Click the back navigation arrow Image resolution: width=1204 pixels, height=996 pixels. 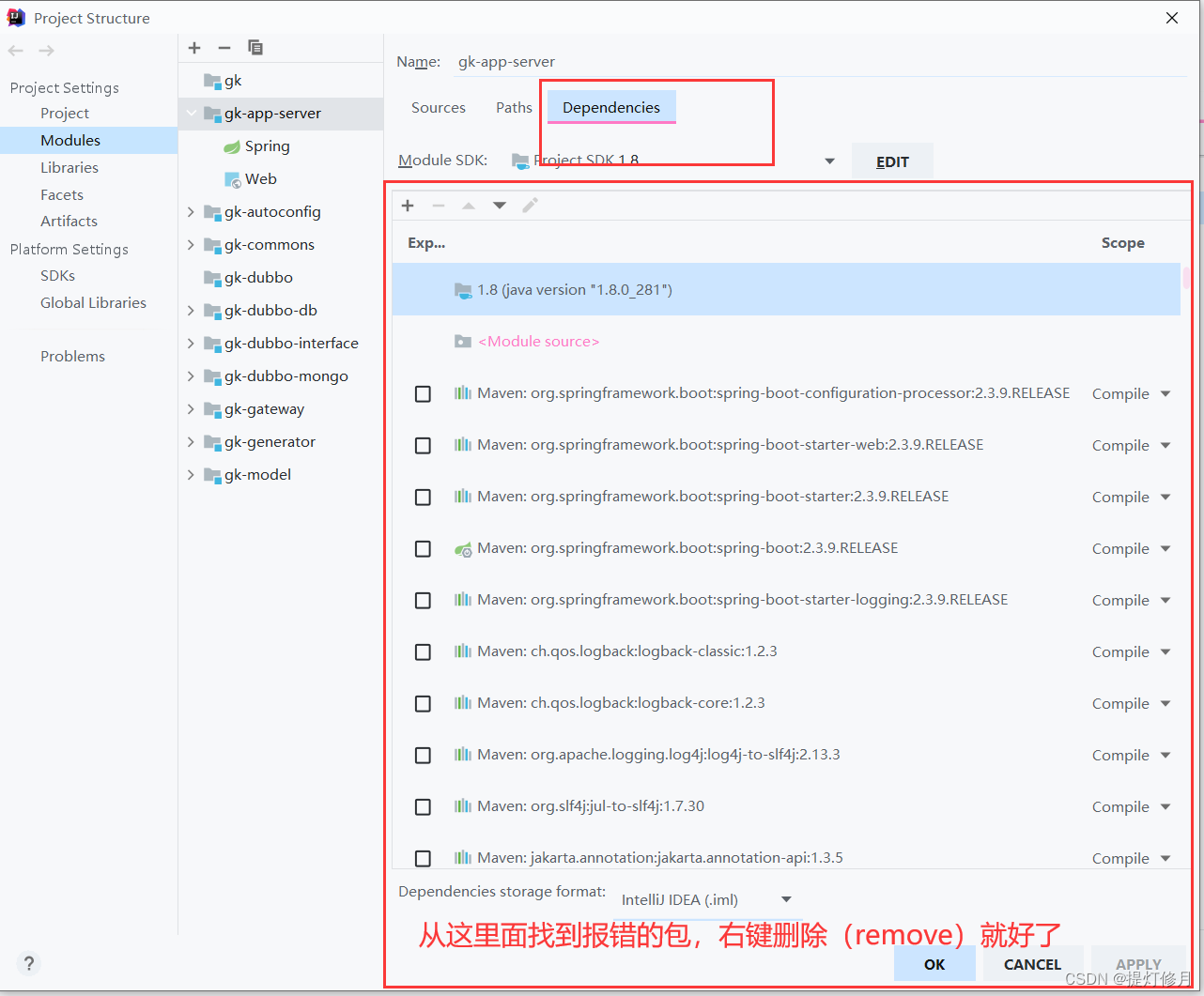15,50
